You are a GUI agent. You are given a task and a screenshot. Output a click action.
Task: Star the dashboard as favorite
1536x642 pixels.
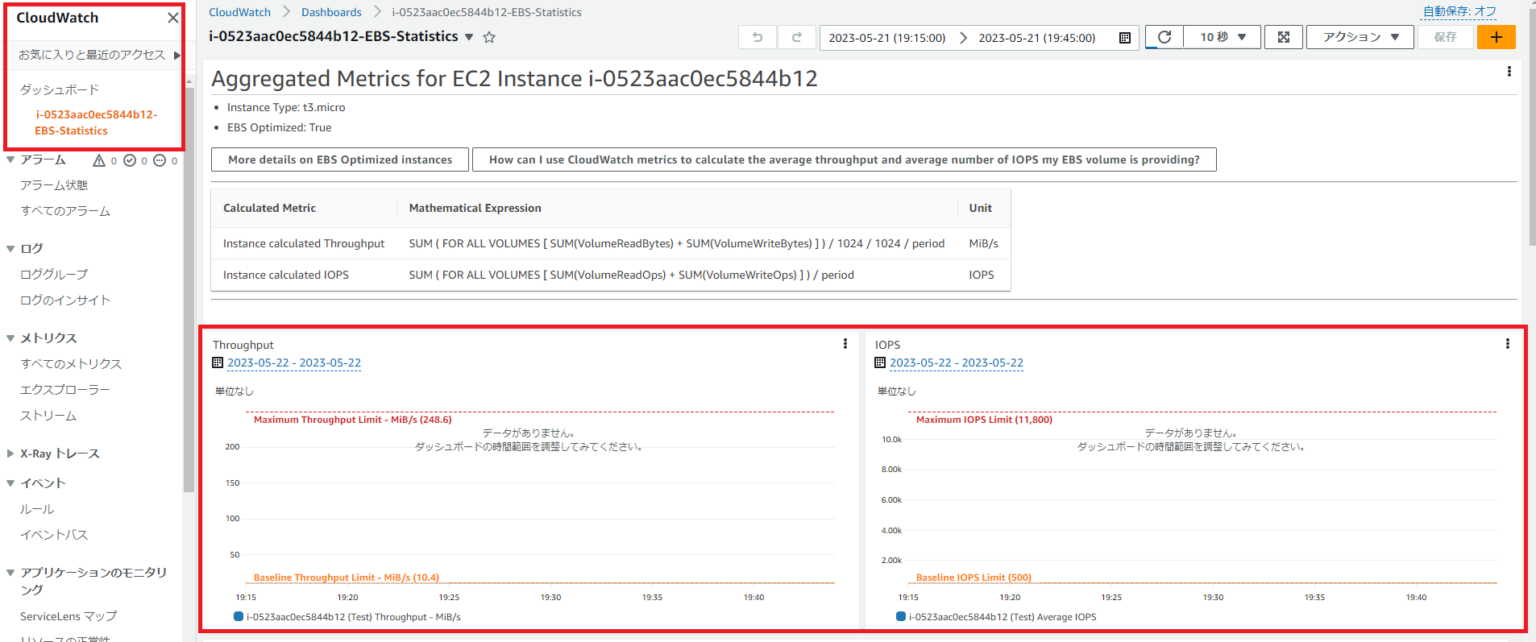point(489,36)
